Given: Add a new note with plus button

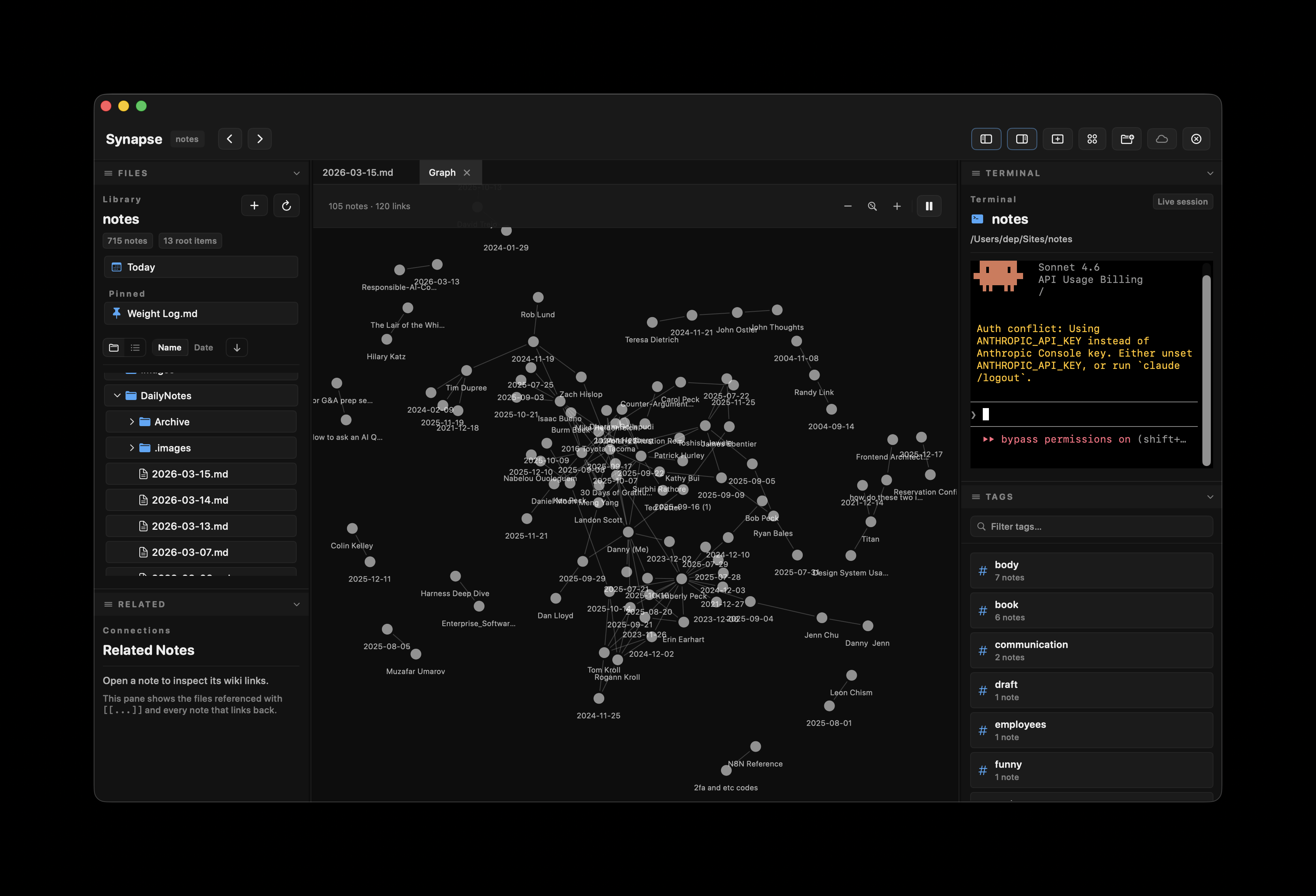Looking at the screenshot, I should pos(254,206).
